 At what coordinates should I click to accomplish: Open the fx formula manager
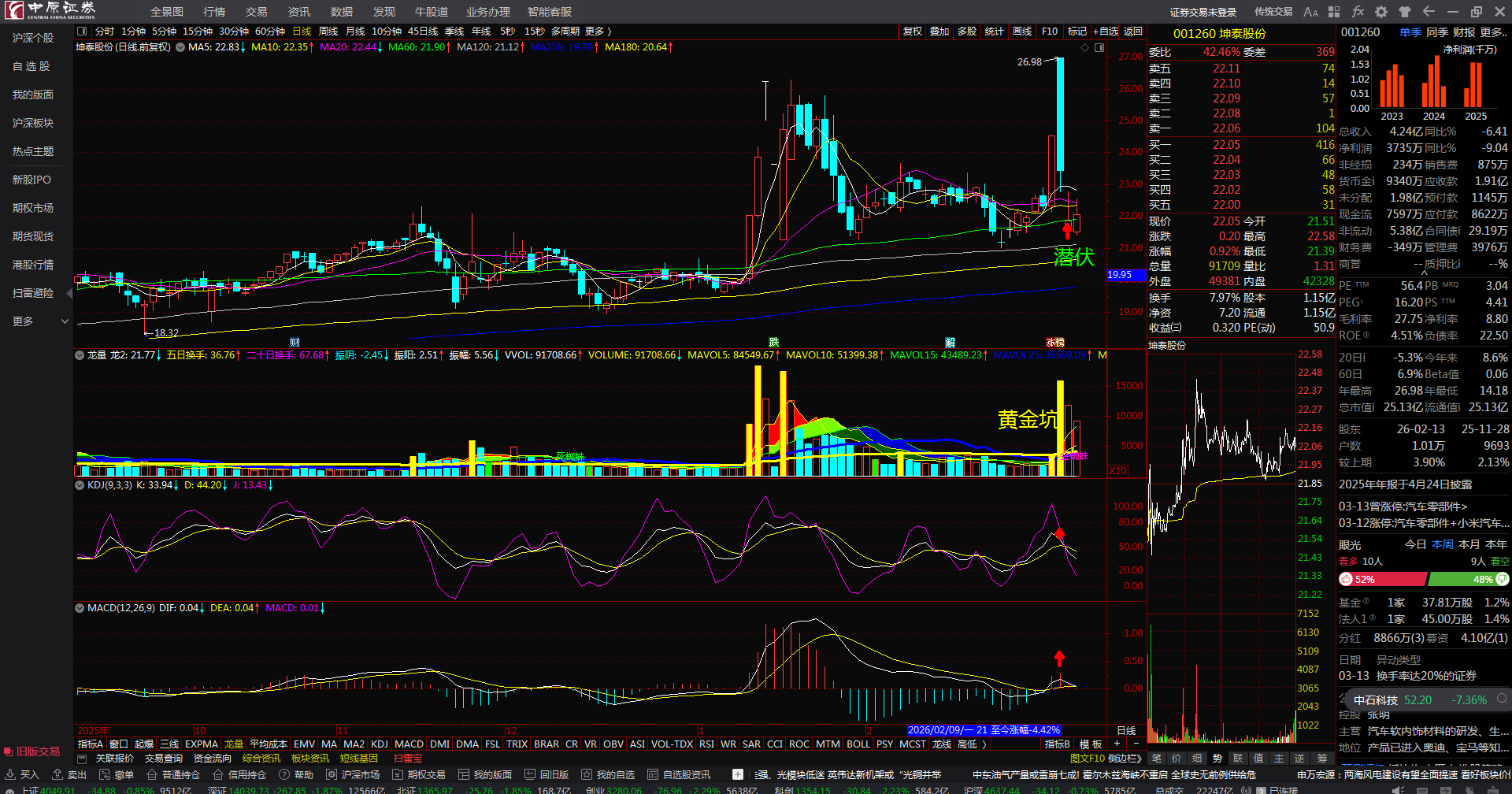click(1358, 12)
